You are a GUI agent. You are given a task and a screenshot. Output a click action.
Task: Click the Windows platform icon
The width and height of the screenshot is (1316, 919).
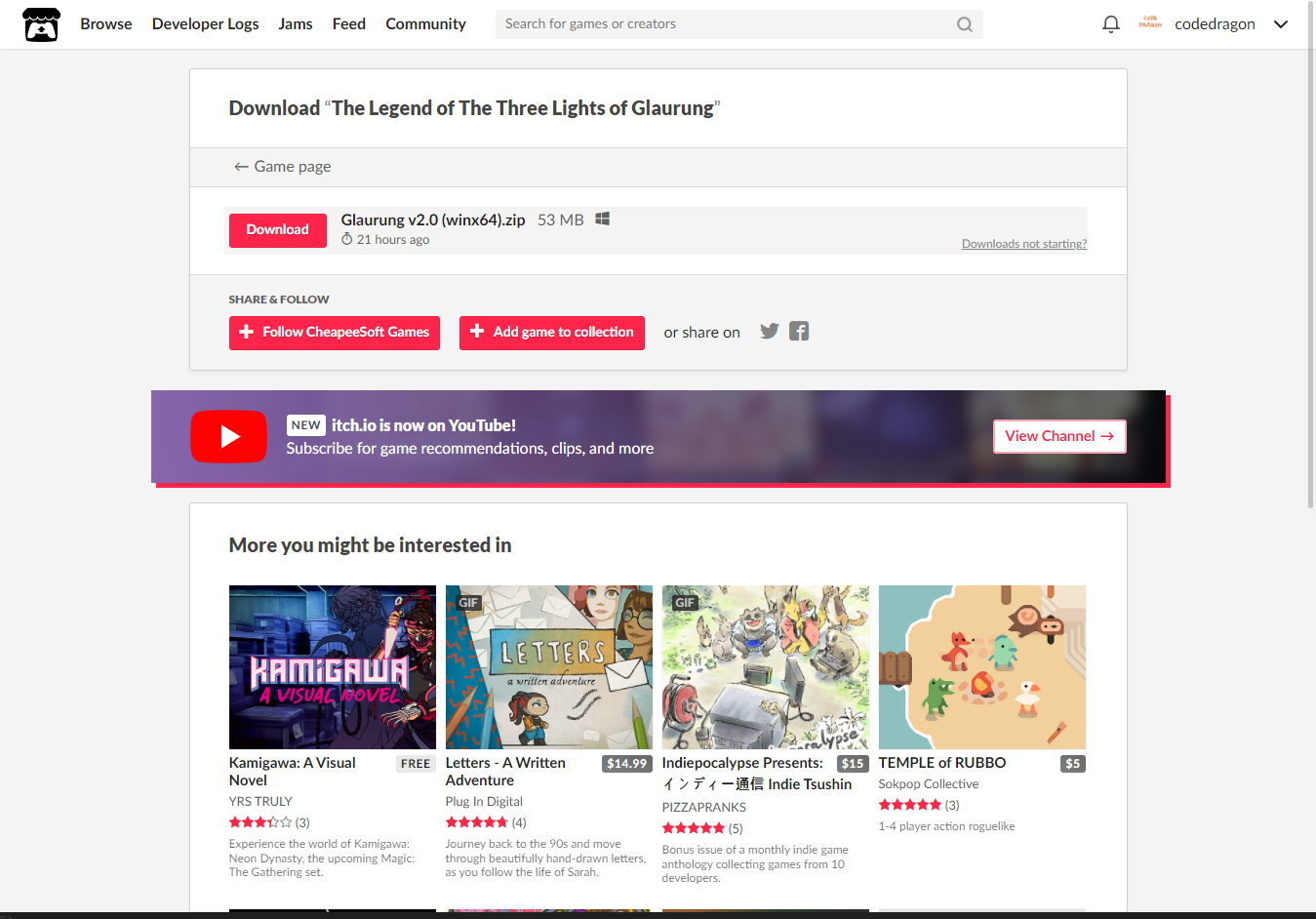pyautogui.click(x=603, y=219)
